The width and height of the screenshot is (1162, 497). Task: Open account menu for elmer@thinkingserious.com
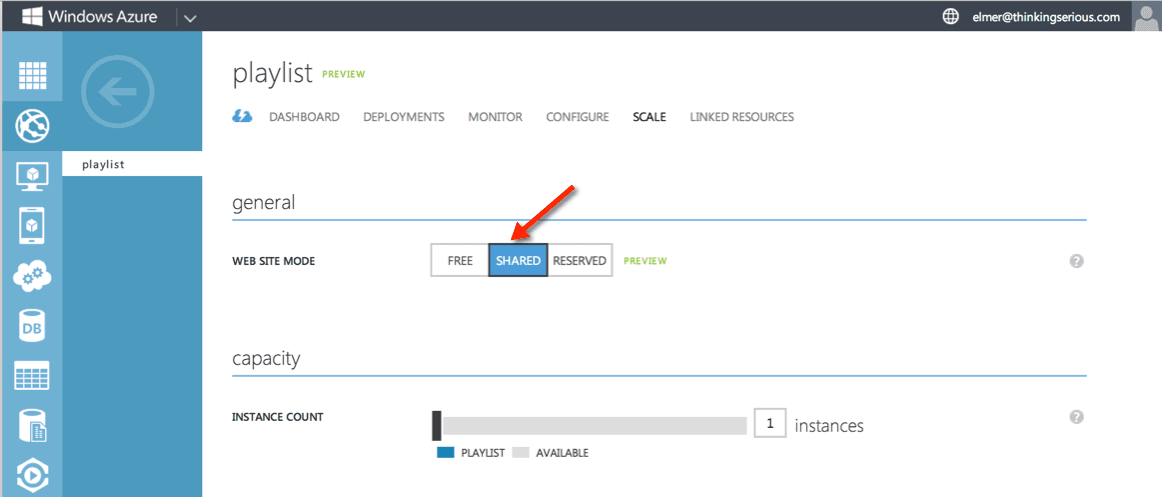click(1046, 17)
